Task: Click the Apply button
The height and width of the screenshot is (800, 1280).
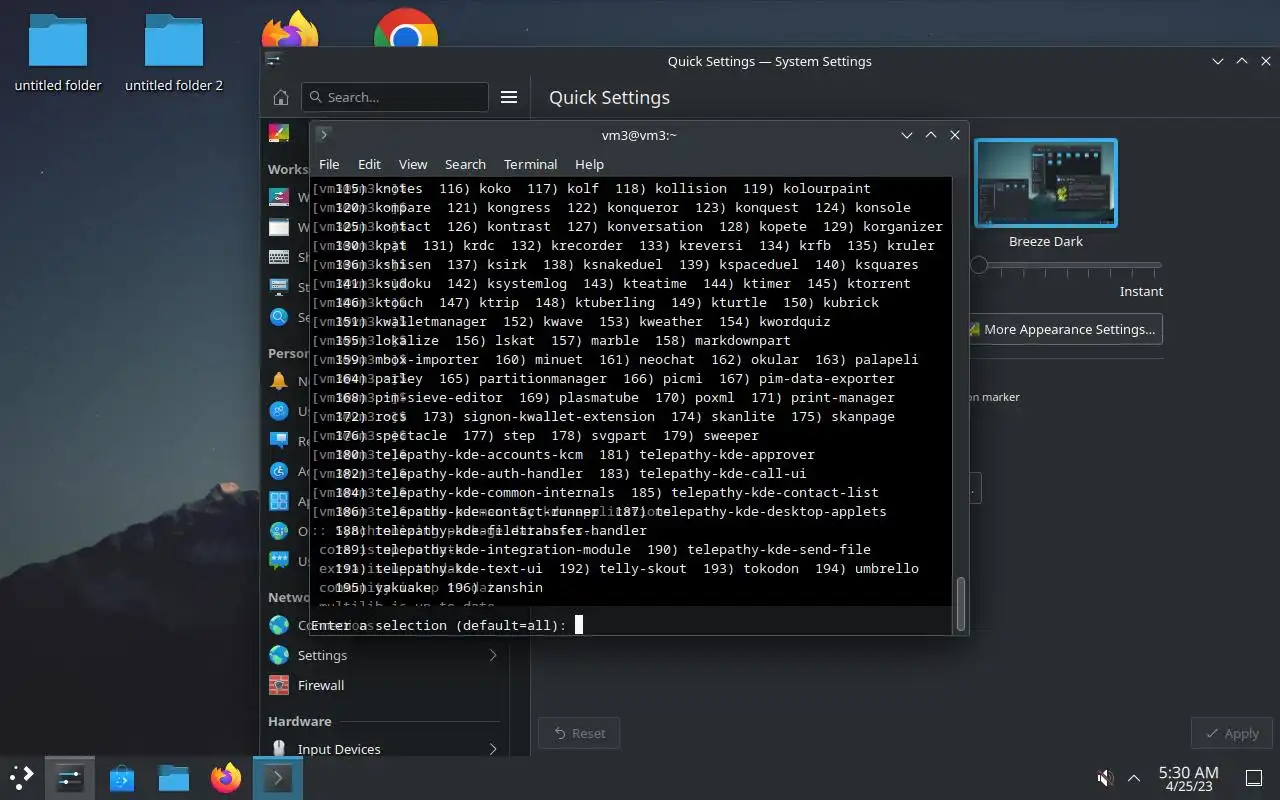Action: (1232, 733)
